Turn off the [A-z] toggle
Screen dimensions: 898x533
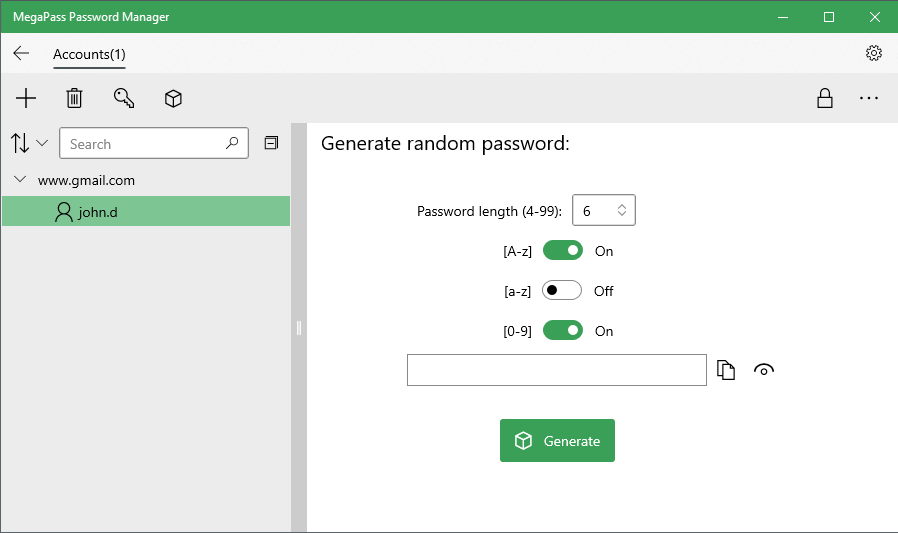[562, 251]
